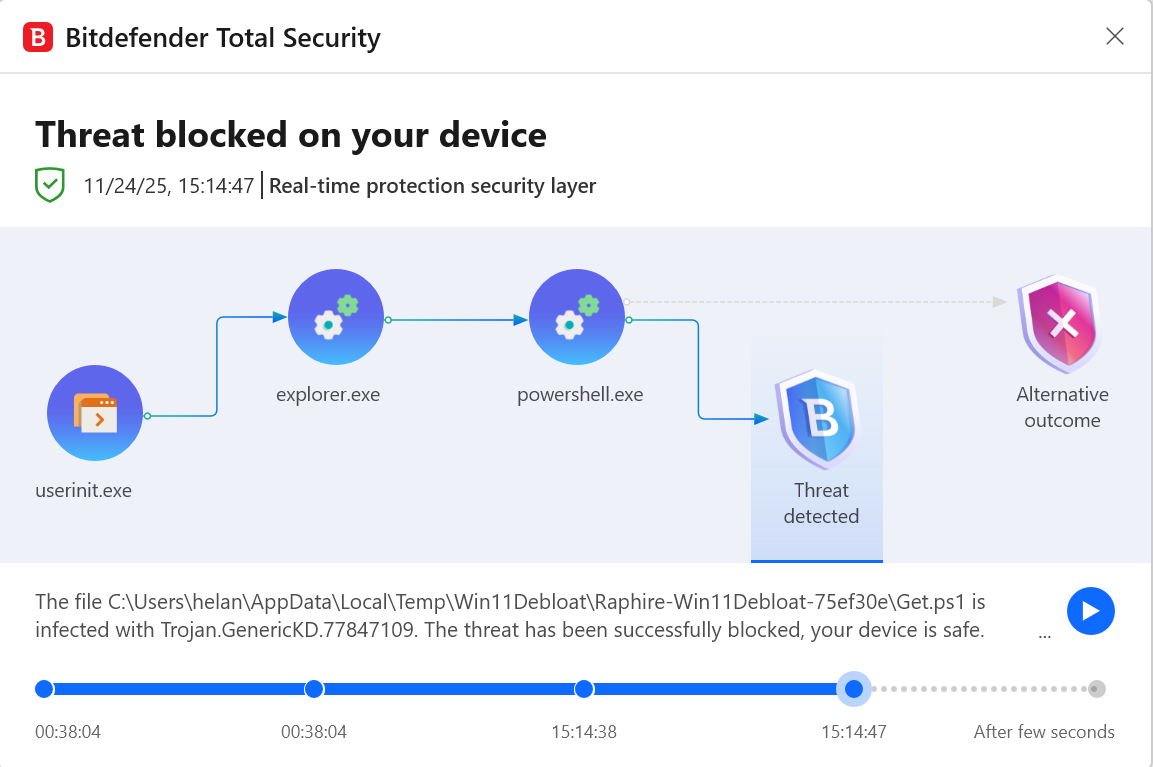Screen dimensions: 1153x767
Task: Expand the threat description via the ellipsis
Action: (1045, 634)
